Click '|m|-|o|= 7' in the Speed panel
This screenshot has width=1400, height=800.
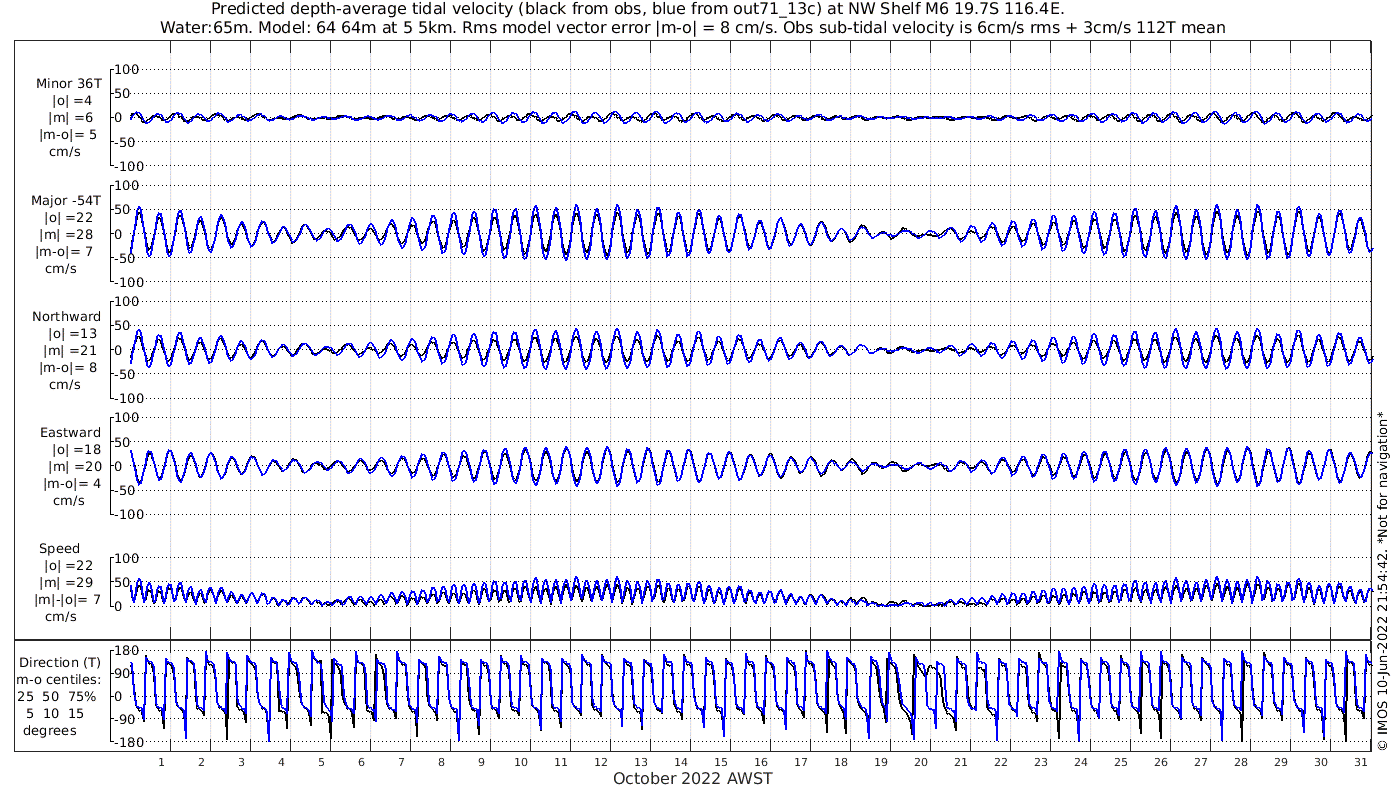click(x=67, y=600)
